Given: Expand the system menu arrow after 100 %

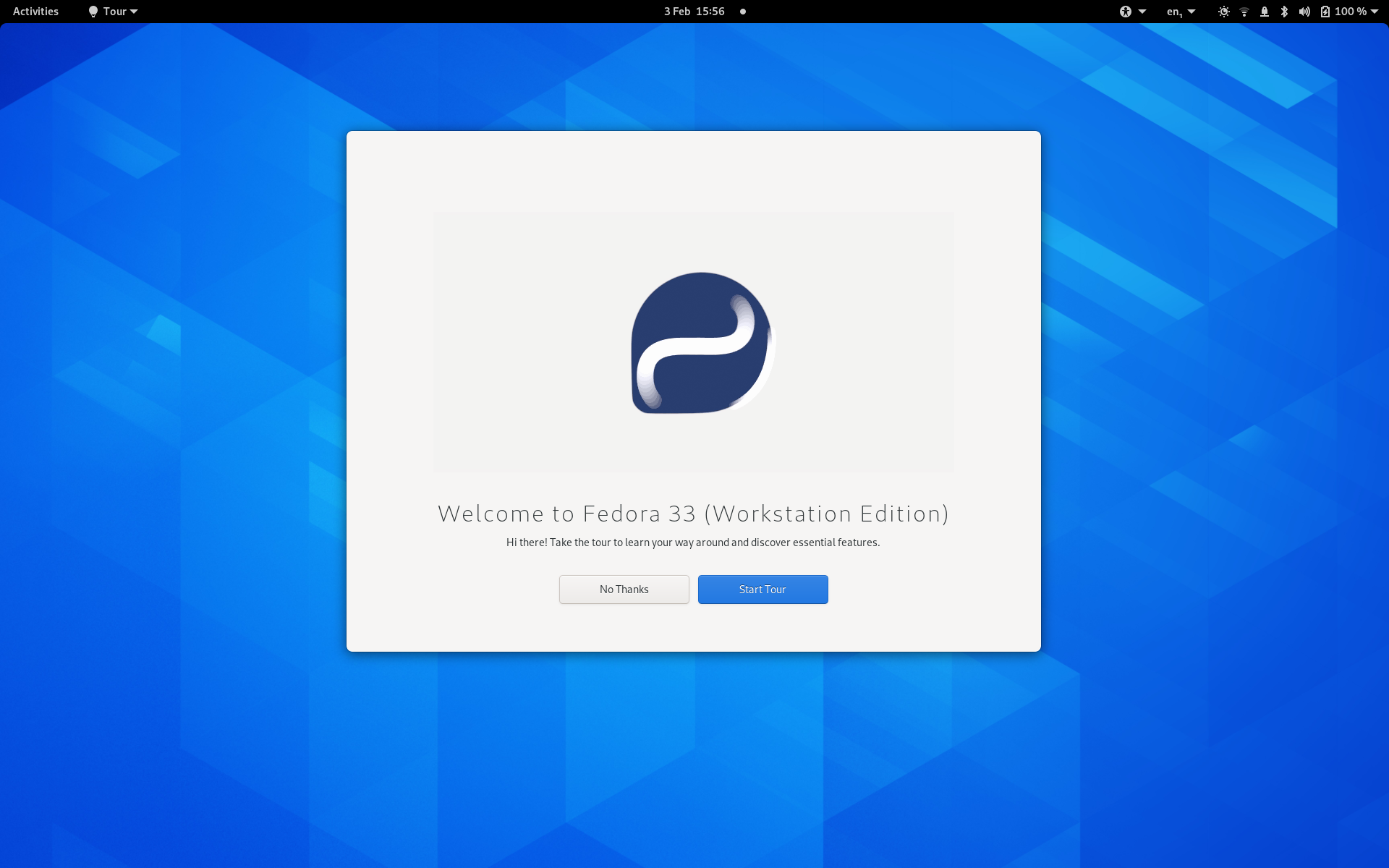Looking at the screenshot, I should coord(1375,12).
